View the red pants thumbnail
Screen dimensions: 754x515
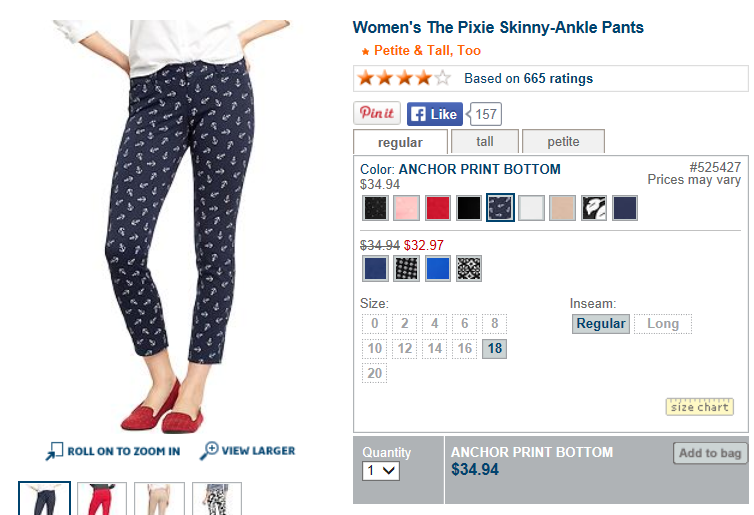102,499
